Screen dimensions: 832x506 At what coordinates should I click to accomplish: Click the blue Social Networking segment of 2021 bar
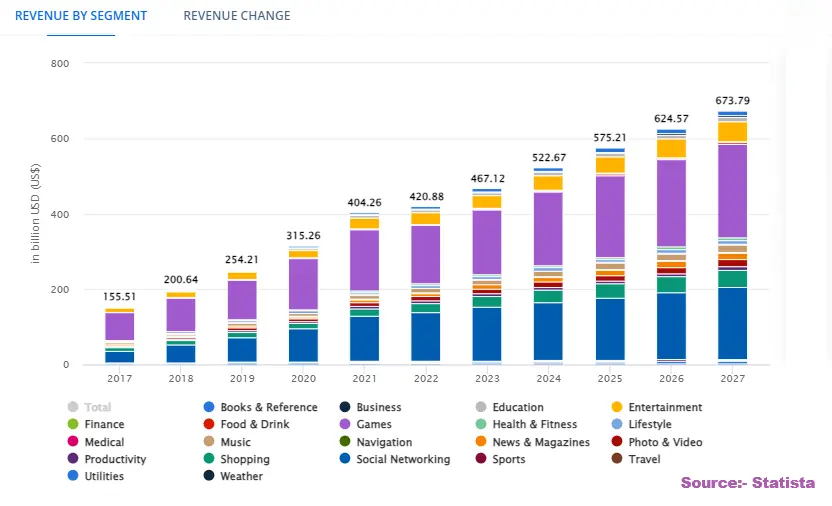pos(365,338)
